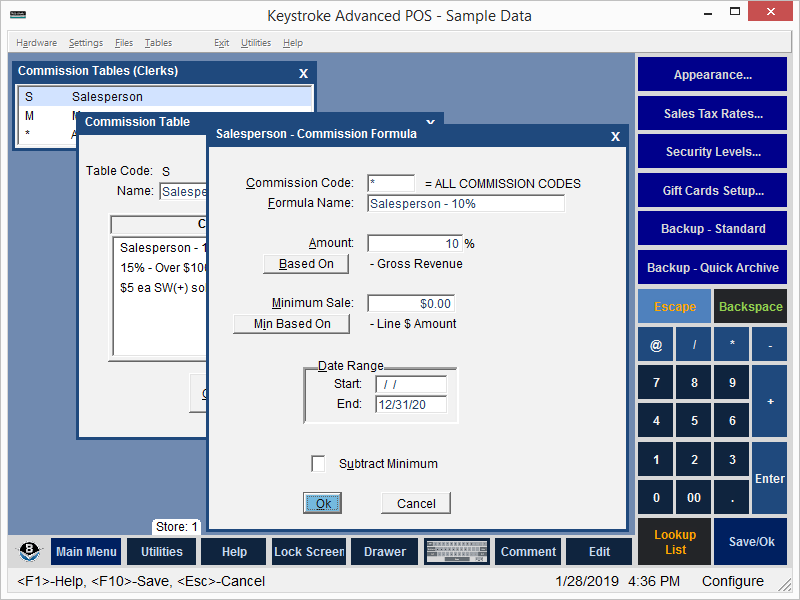This screenshot has width=800, height=600.
Task: Close the Commission Formula dialog
Action: 615,137
